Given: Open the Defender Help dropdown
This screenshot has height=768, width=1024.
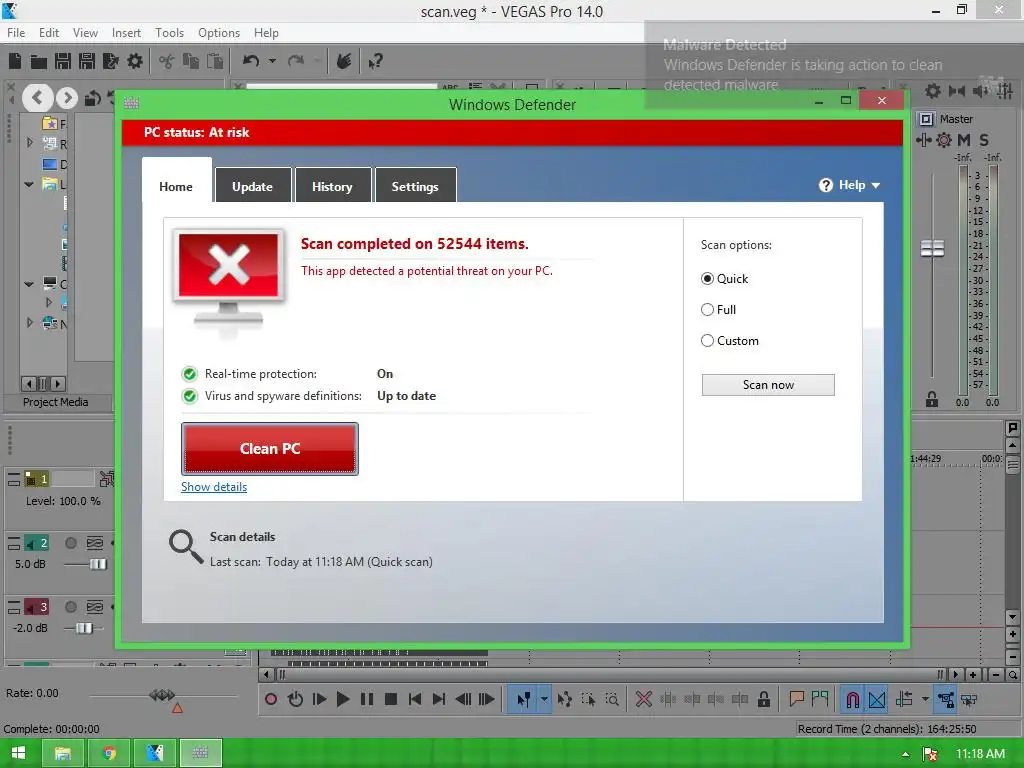Looking at the screenshot, I should pos(850,185).
